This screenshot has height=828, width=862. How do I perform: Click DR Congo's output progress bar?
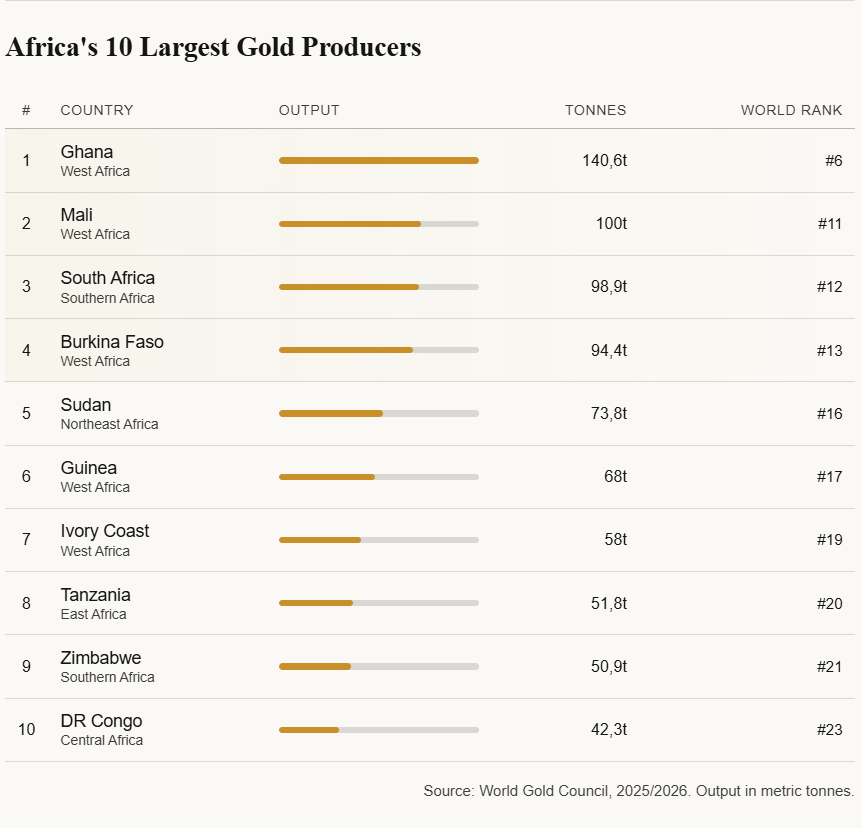[378, 730]
